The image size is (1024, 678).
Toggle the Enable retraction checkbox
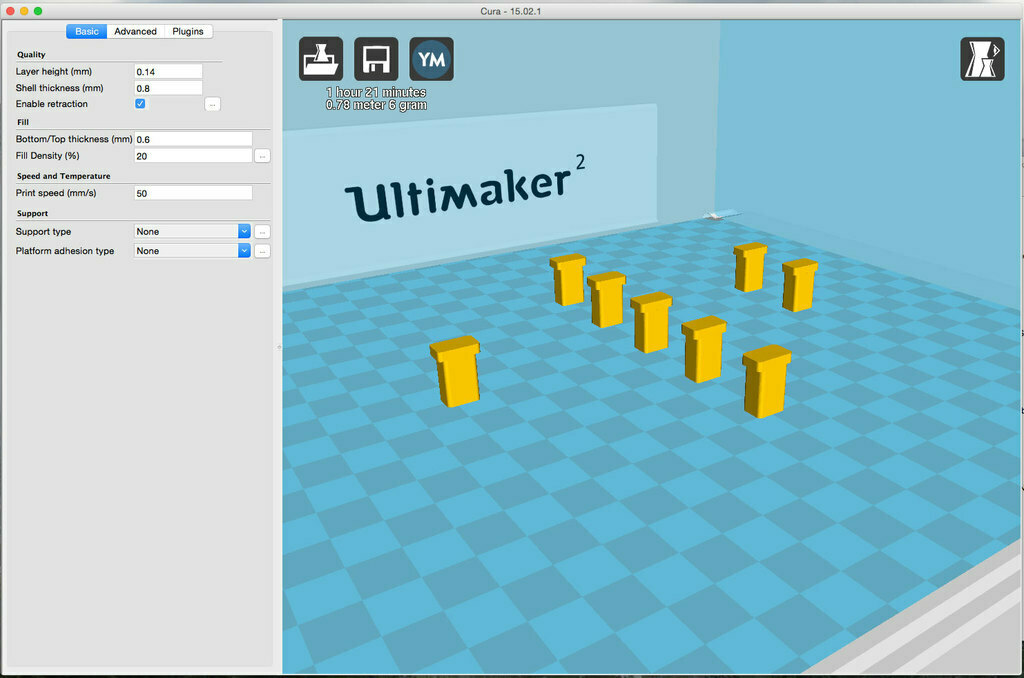(140, 104)
